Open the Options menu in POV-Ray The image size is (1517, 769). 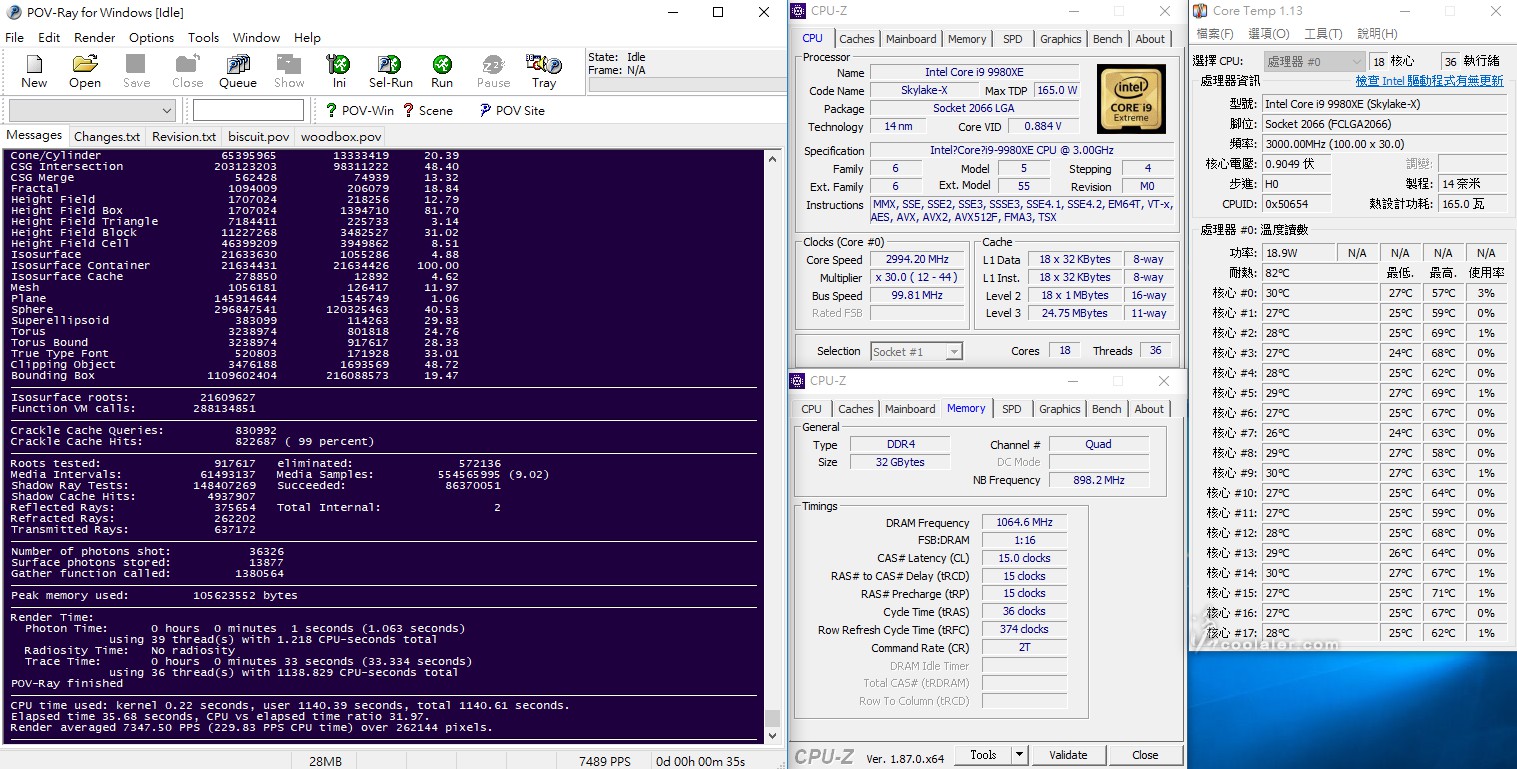(x=152, y=37)
